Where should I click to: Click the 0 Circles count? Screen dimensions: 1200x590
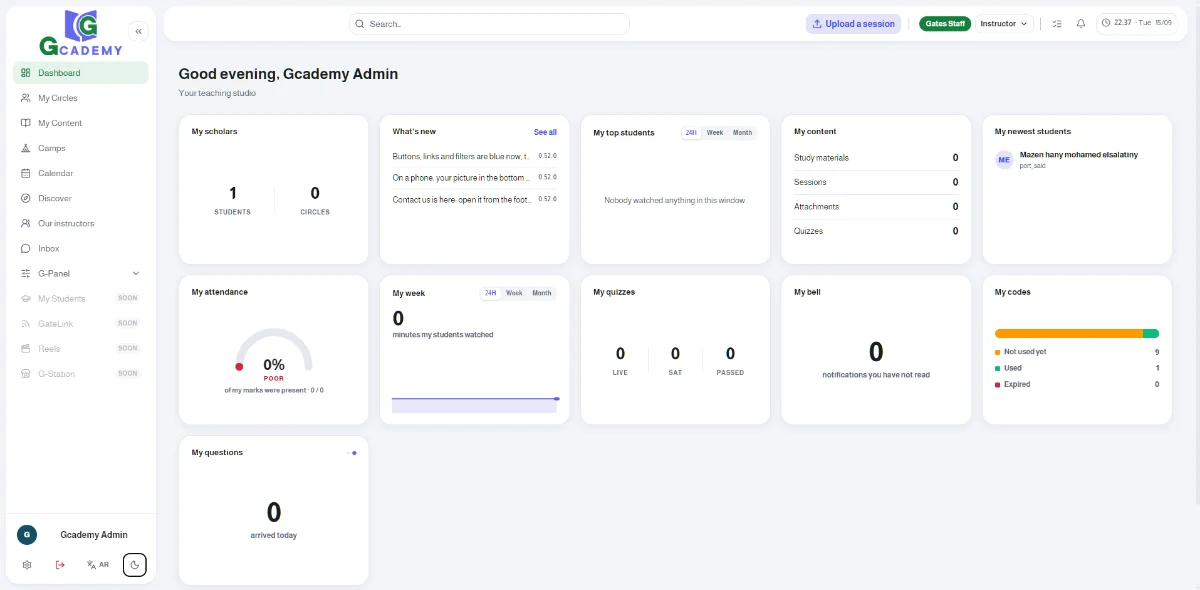pyautogui.click(x=315, y=199)
